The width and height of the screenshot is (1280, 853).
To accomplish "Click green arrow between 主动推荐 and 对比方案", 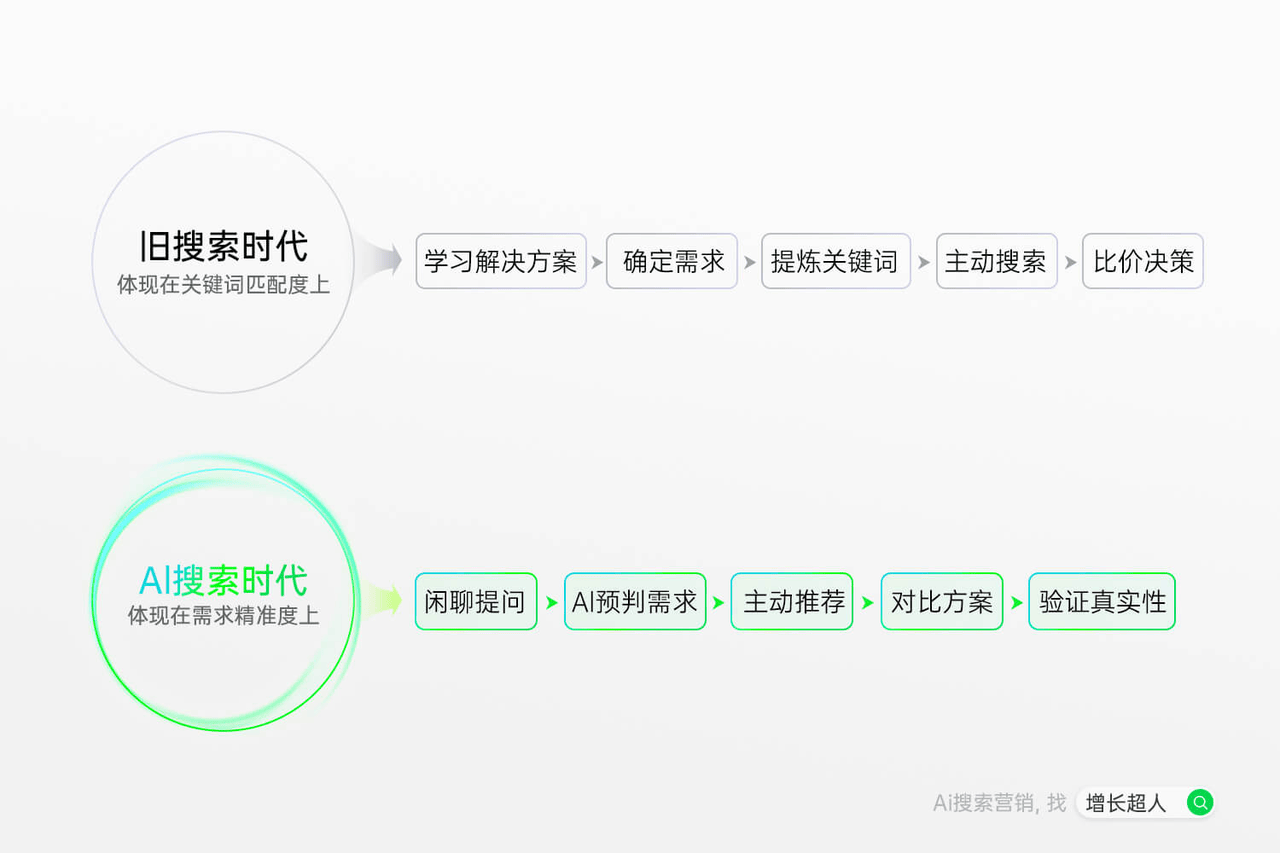I will (868, 603).
